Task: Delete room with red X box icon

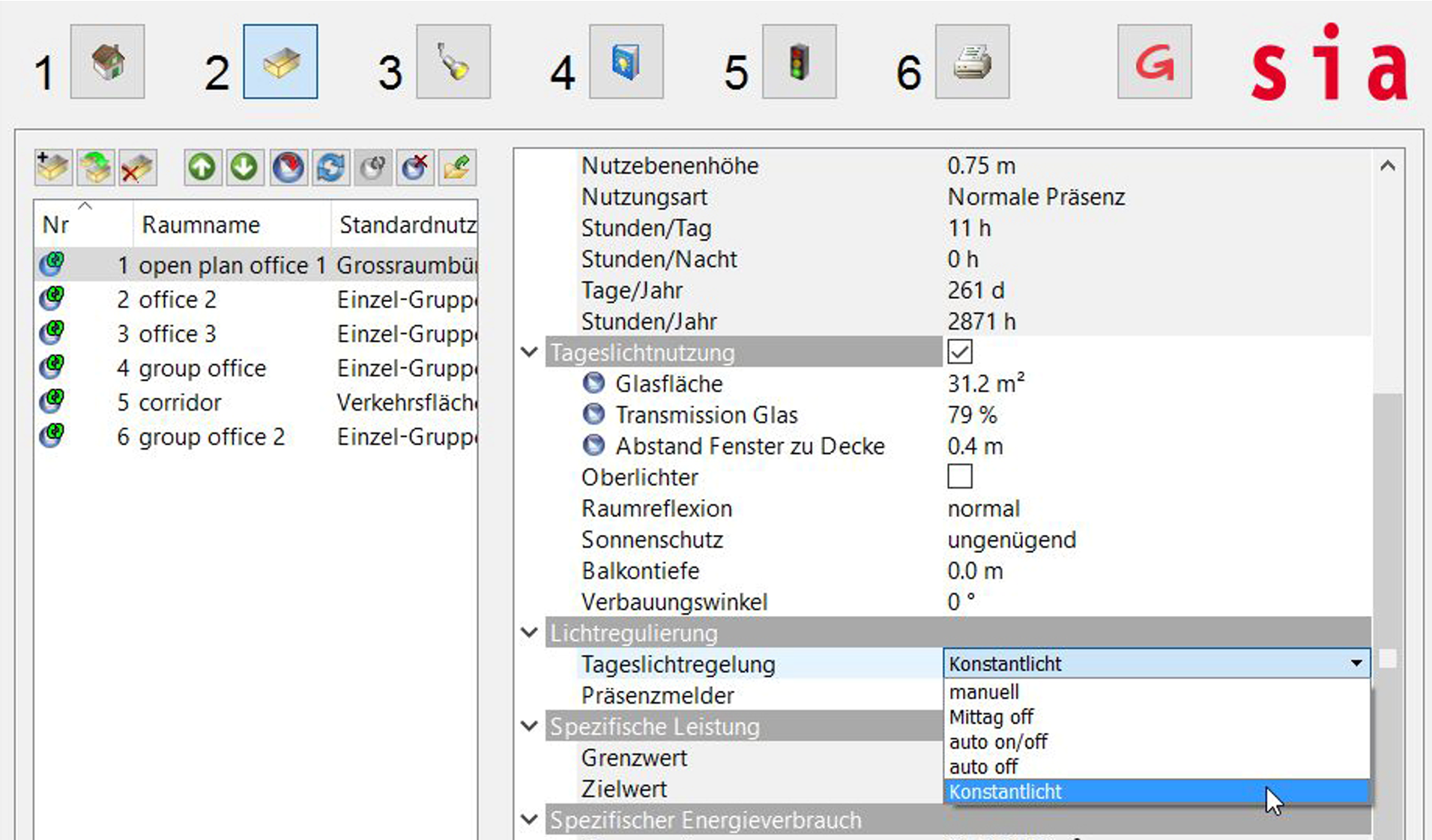Action: [137, 167]
